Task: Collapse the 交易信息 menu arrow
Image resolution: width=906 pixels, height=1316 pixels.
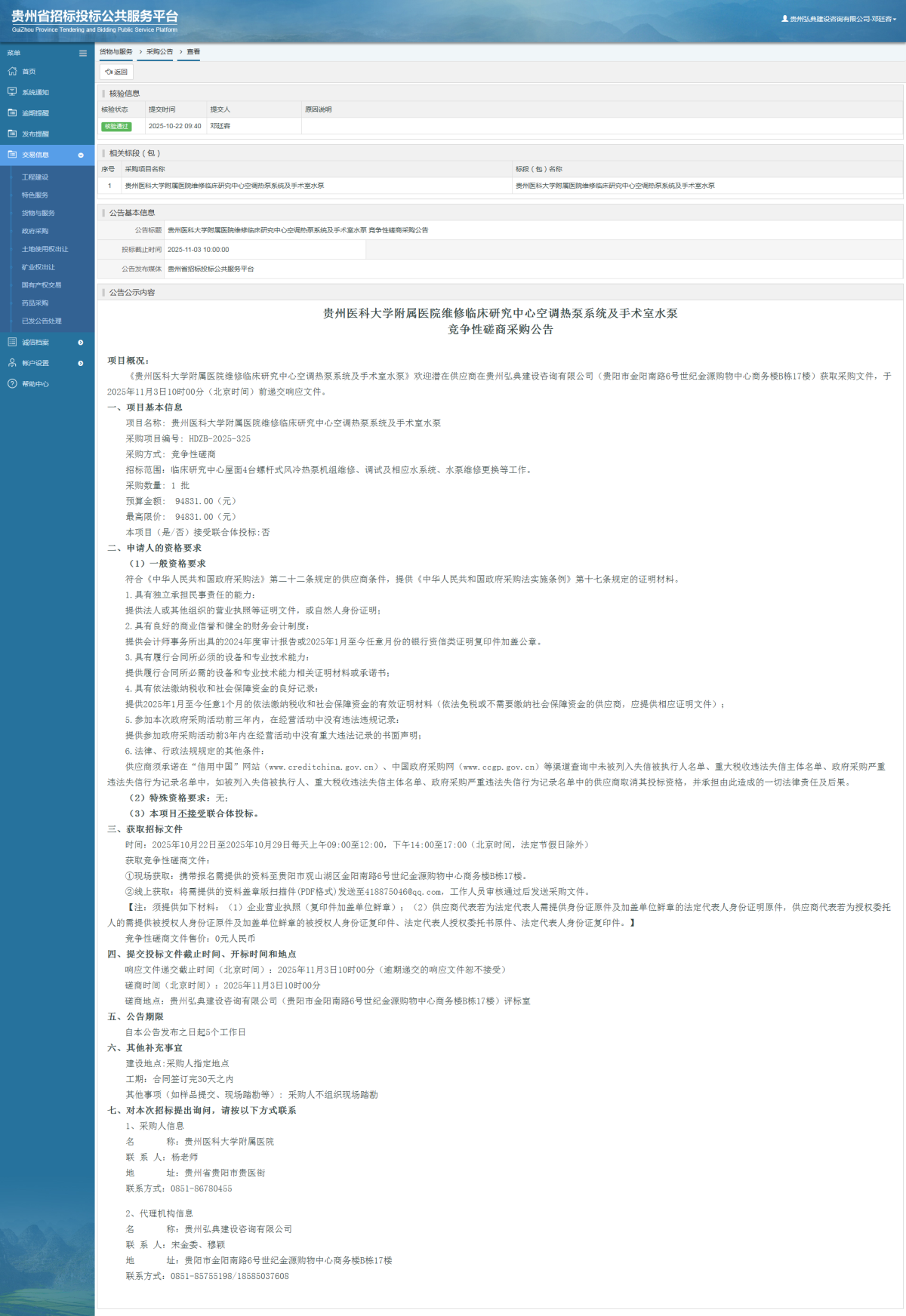Action: [81, 155]
